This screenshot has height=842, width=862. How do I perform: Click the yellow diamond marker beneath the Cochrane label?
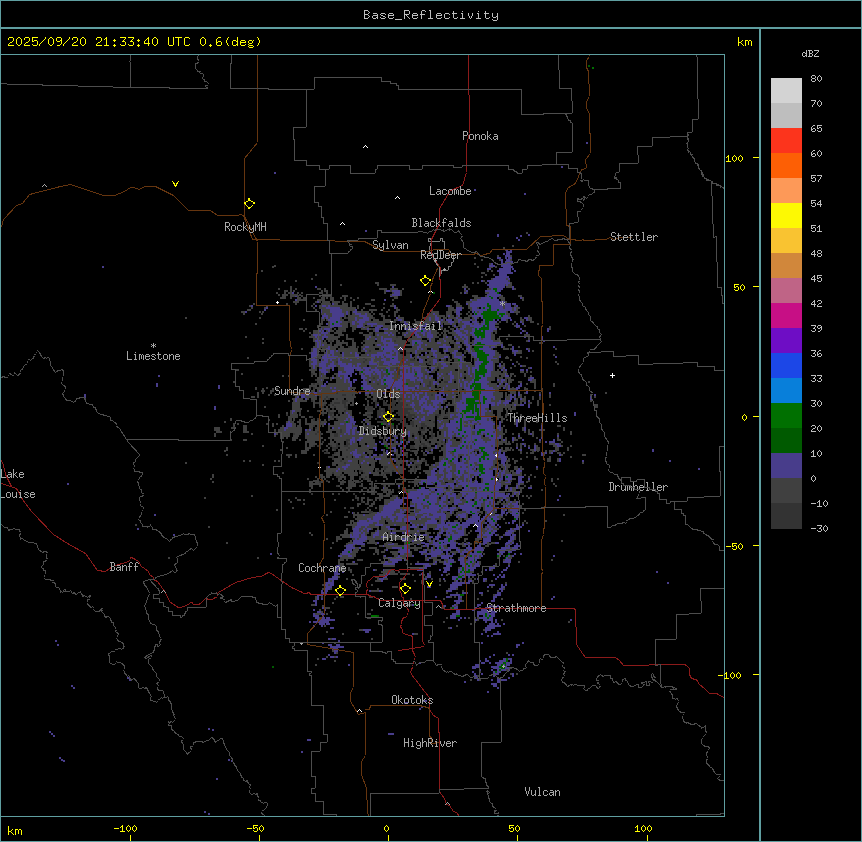click(340, 591)
